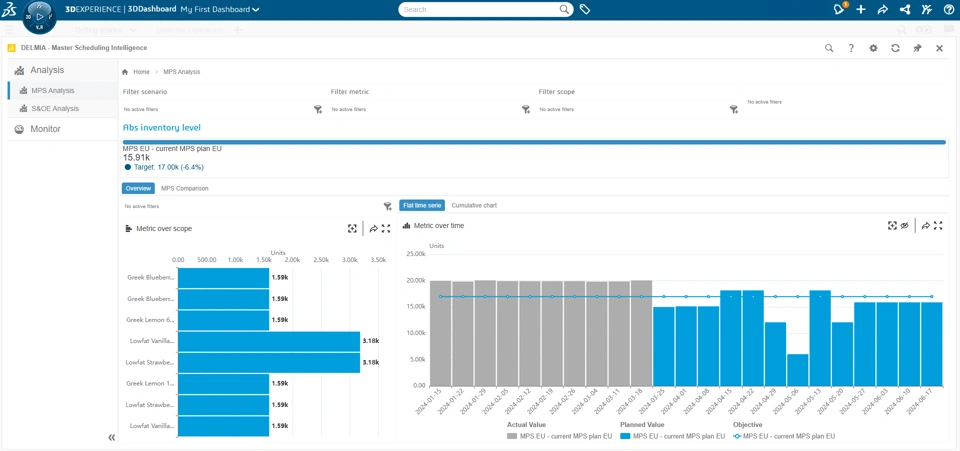The height and width of the screenshot is (451, 960).
Task: Open the DELMIA widget settings gear
Action: [x=873, y=48]
